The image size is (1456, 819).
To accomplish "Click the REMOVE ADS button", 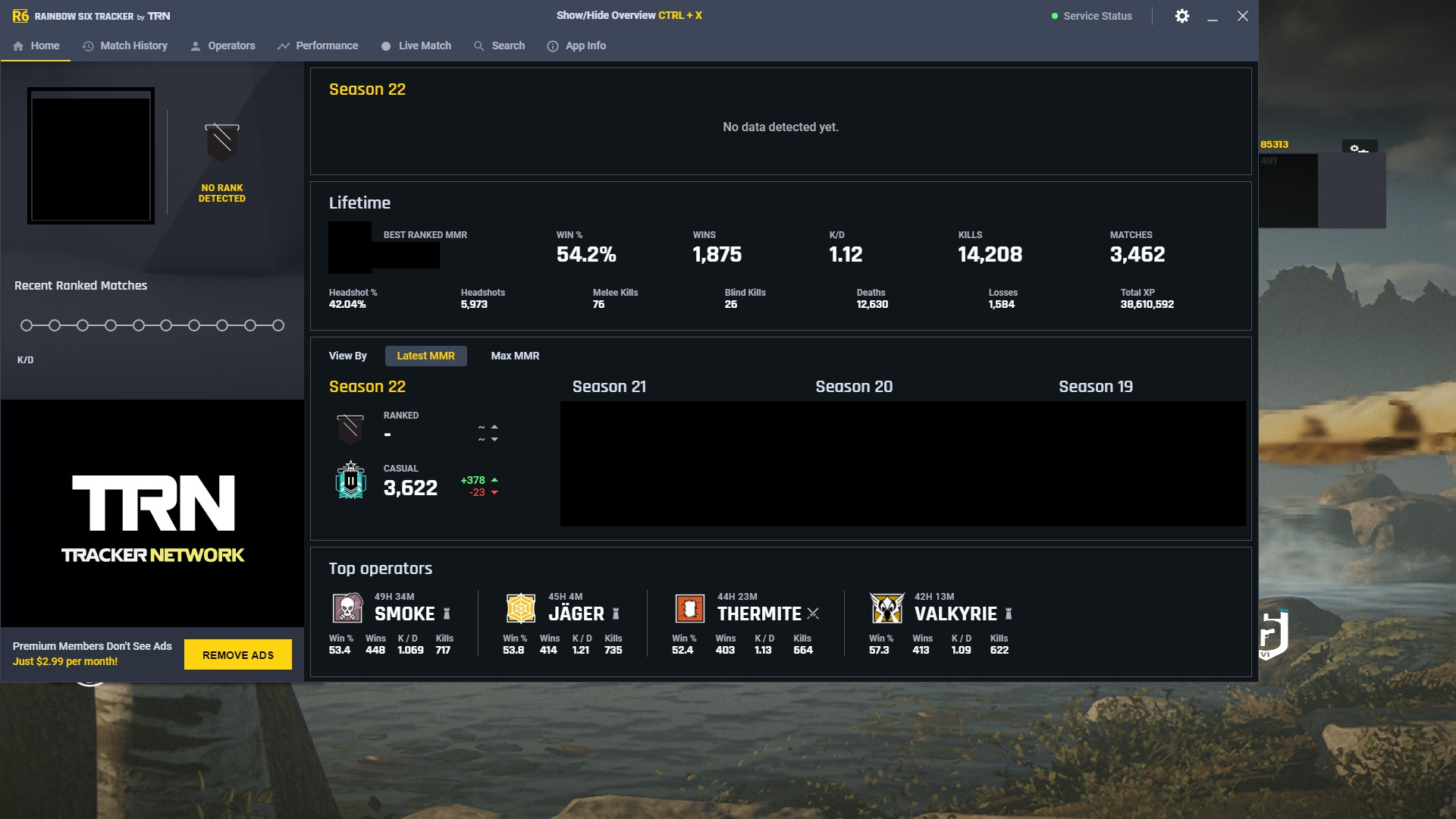I will pyautogui.click(x=237, y=654).
